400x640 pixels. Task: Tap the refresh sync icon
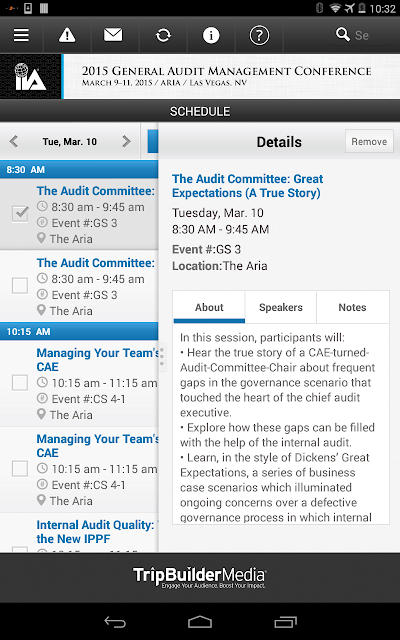163,36
